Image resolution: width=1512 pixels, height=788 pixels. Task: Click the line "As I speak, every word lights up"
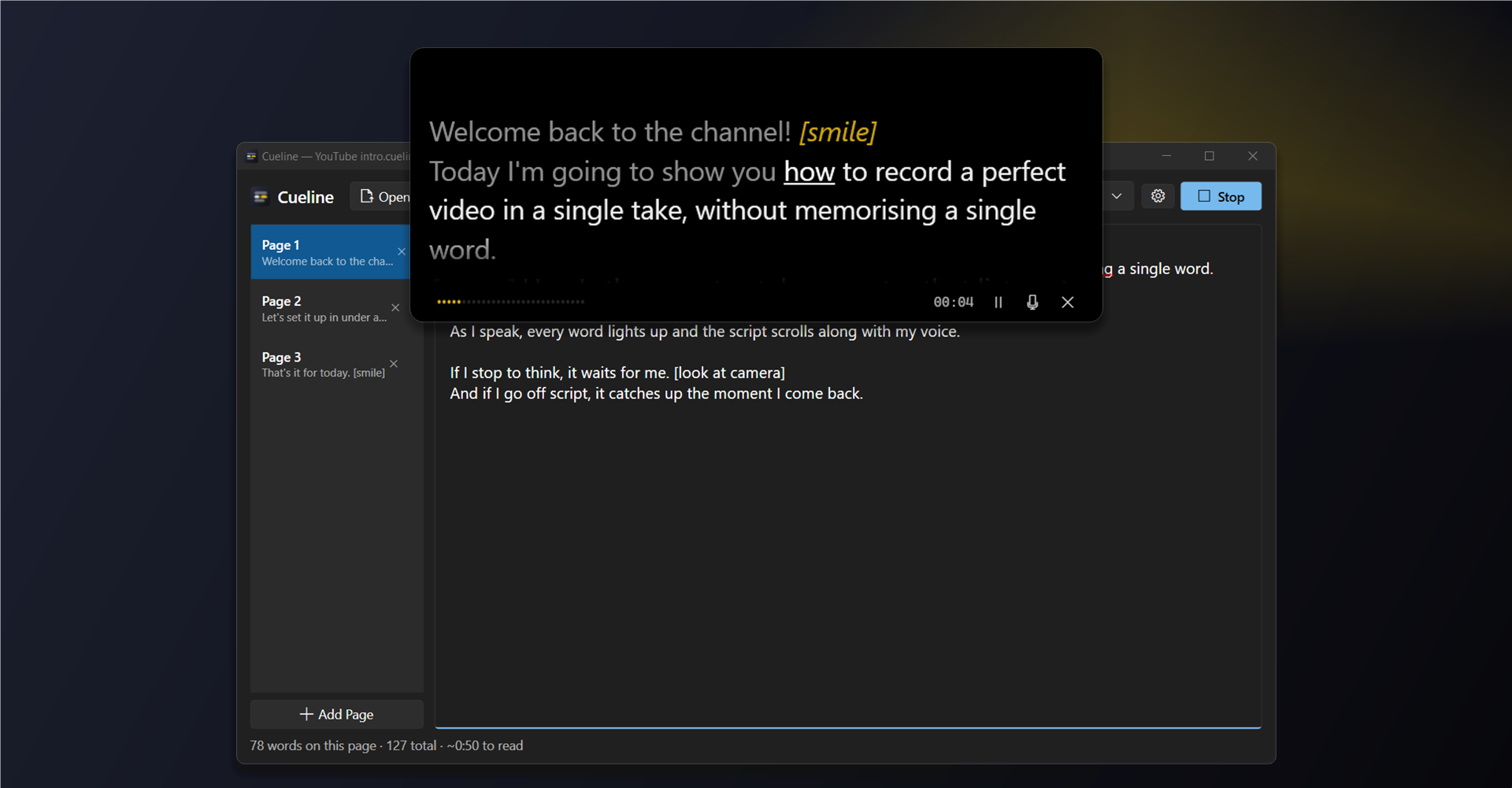click(x=705, y=332)
